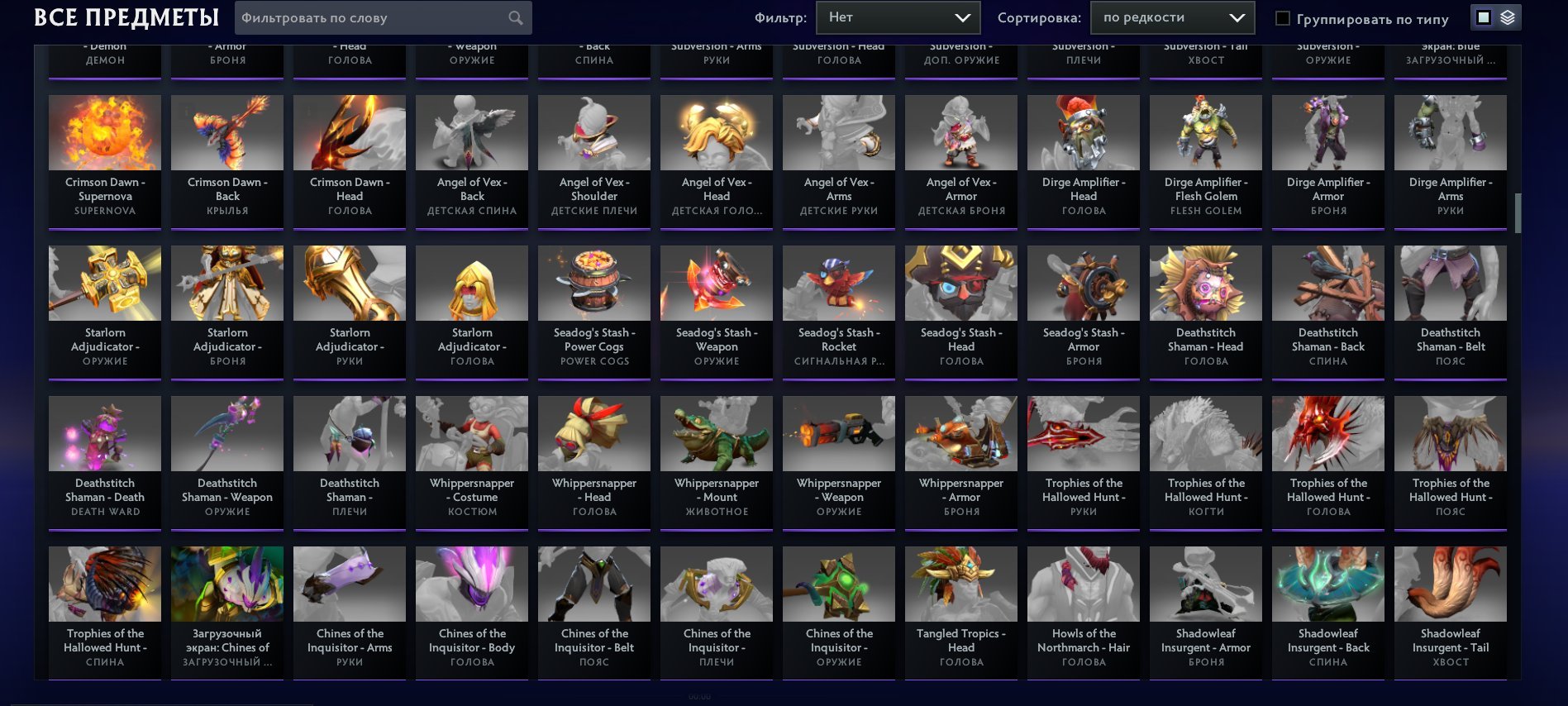Select Seadog's Stash - Power Cogs item
Image resolution: width=1568 pixels, height=706 pixels.
click(x=594, y=312)
